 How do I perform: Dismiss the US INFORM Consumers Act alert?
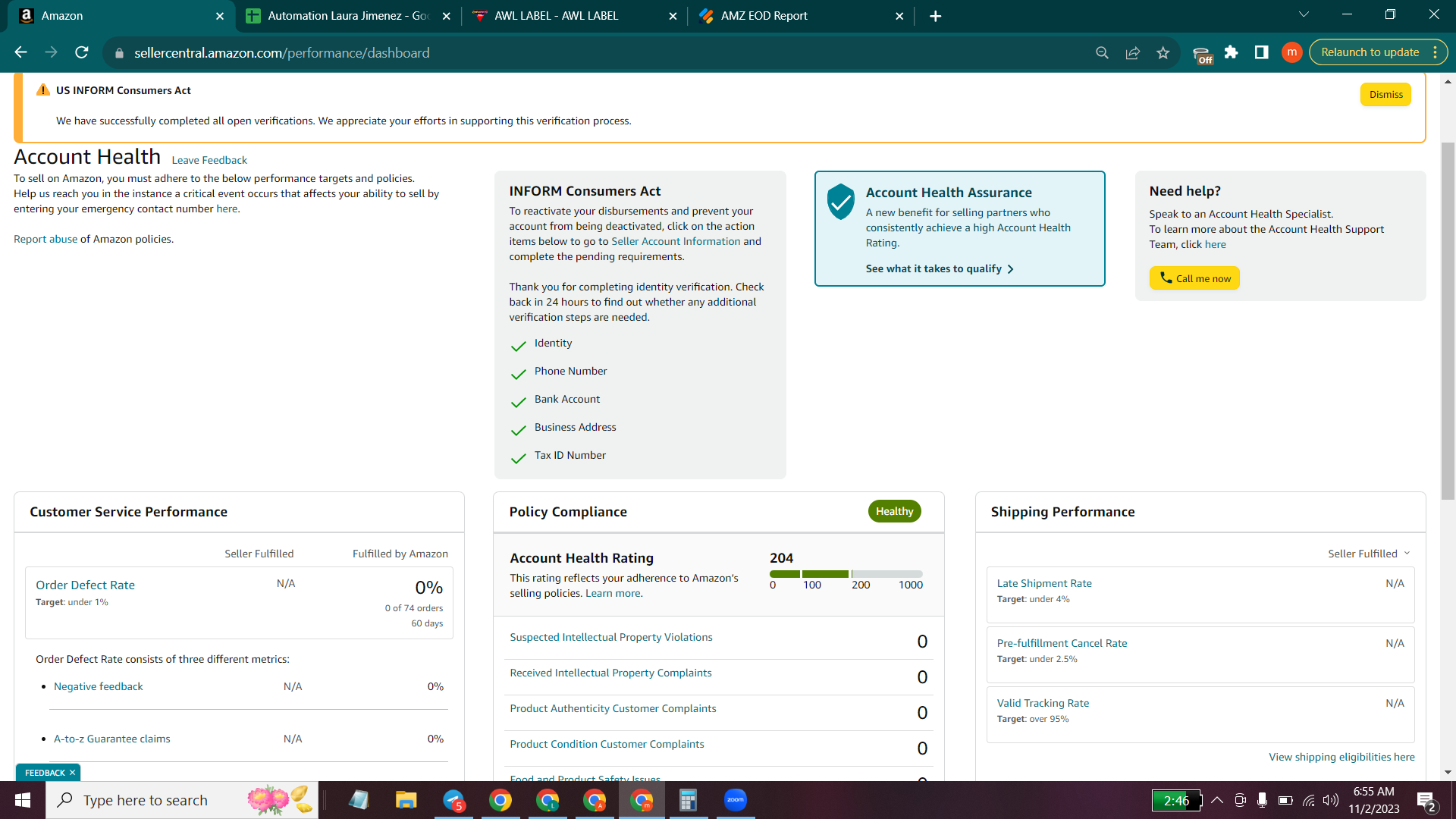coord(1385,95)
